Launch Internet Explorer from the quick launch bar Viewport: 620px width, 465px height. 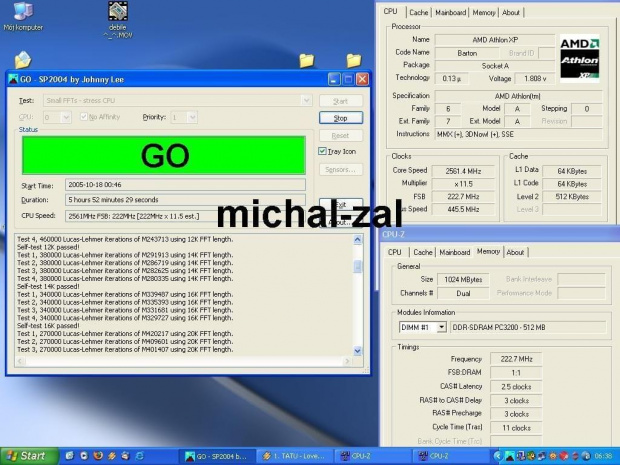click(x=140, y=456)
